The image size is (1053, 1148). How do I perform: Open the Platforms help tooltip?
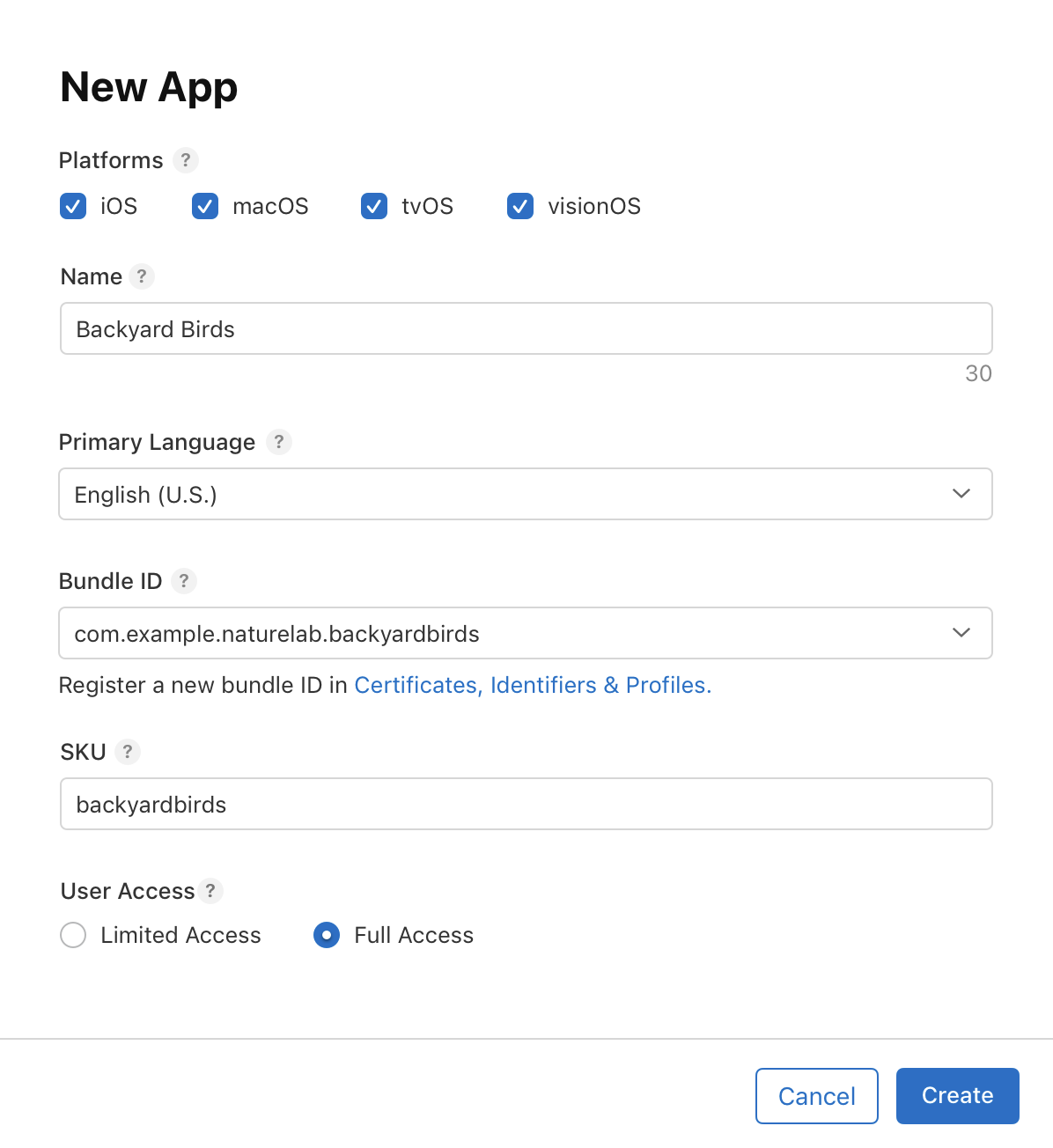186,160
